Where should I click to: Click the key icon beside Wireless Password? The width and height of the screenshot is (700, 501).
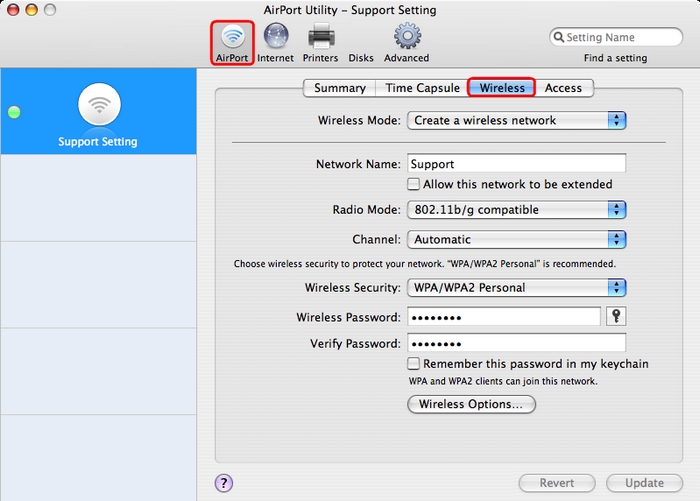616,317
